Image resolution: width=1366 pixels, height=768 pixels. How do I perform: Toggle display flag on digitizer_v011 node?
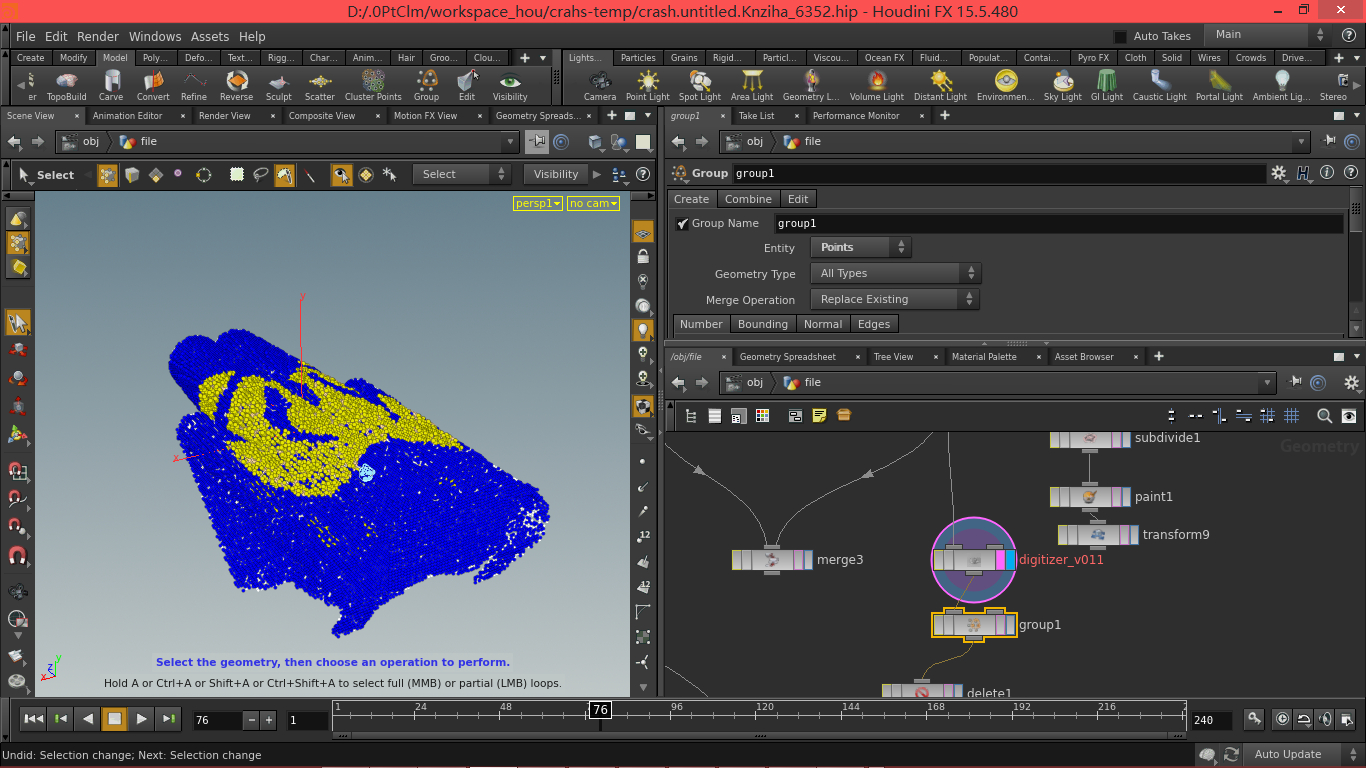click(1011, 560)
